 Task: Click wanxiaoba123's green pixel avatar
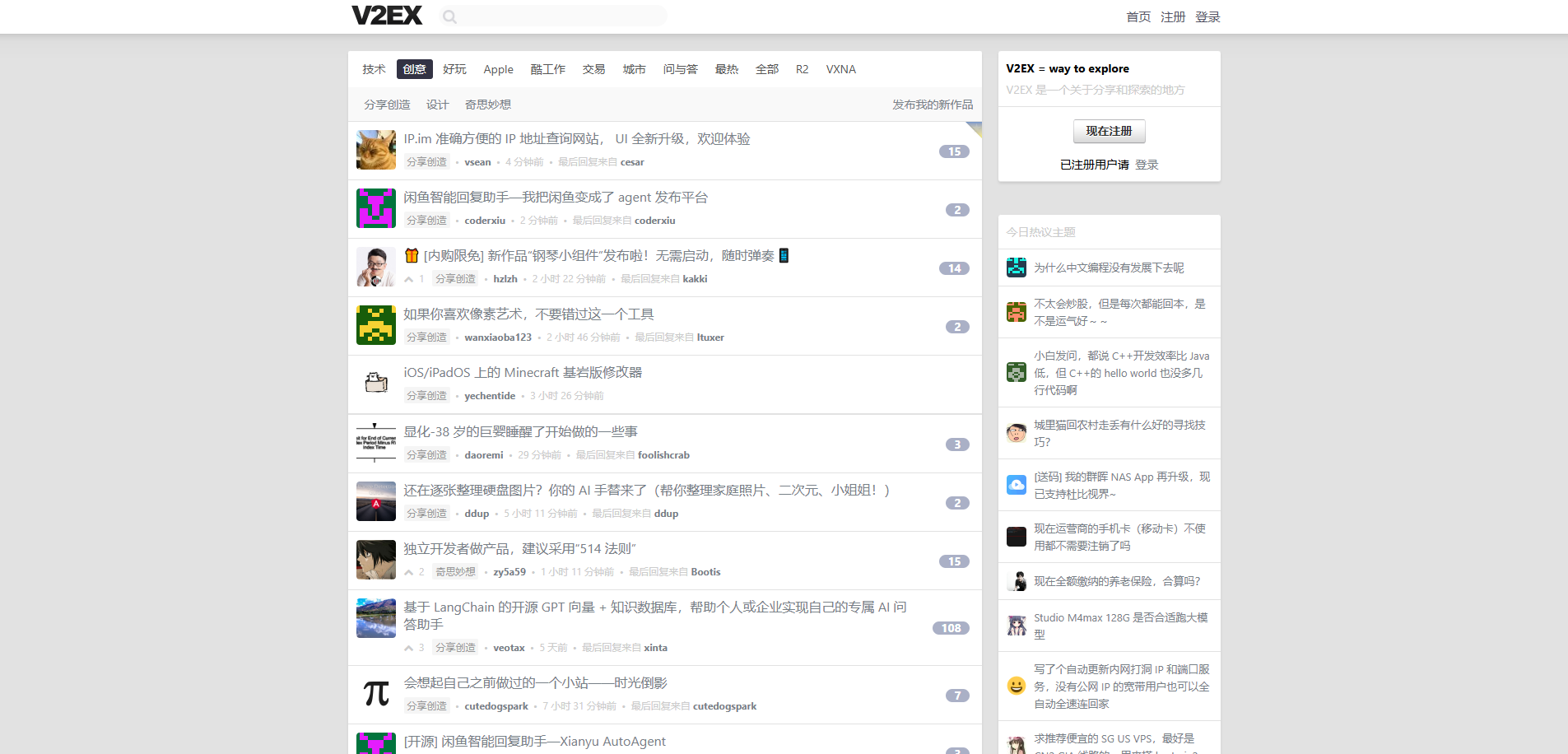point(375,325)
